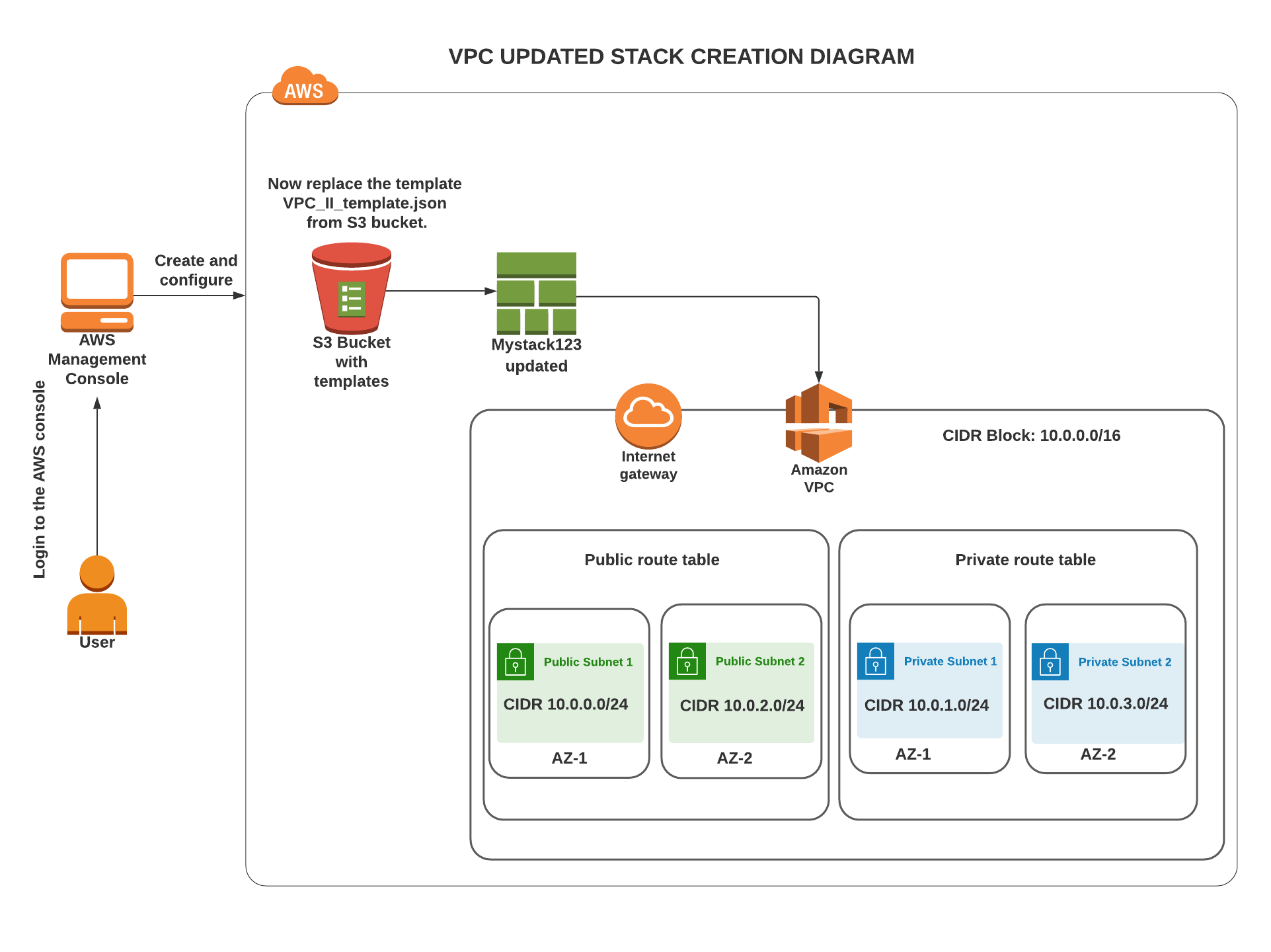The image size is (1271, 952).
Task: Select the VPC_II_template.json instruction text
Action: pyautogui.click(x=364, y=203)
